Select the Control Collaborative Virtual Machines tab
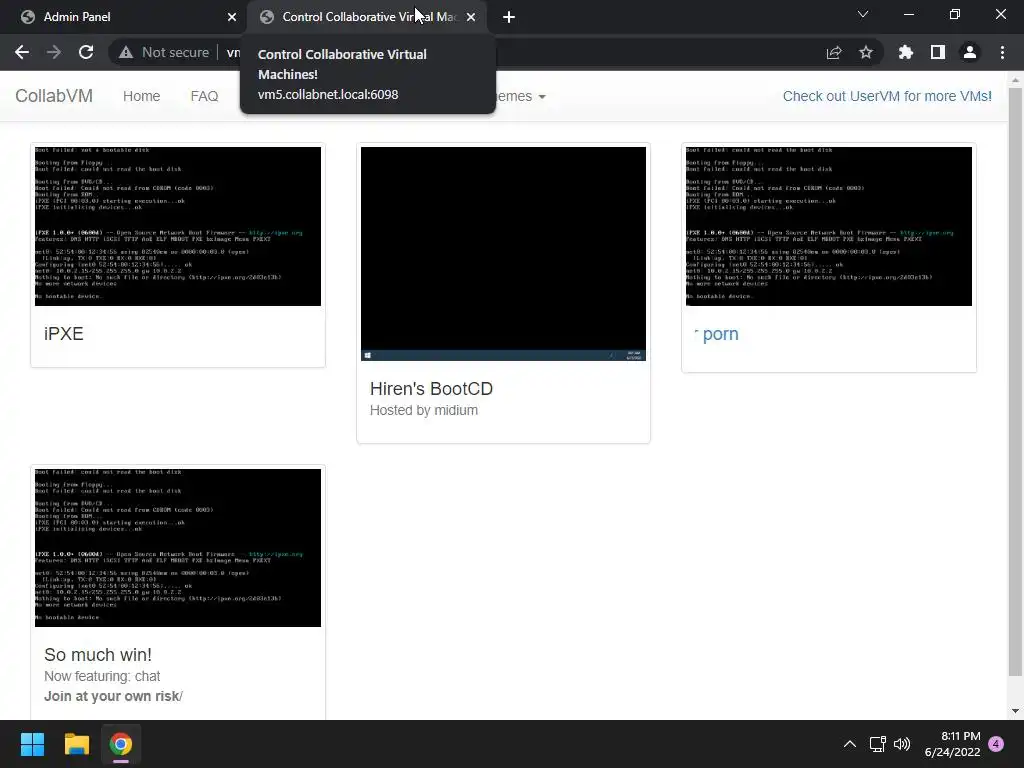 tap(367, 17)
